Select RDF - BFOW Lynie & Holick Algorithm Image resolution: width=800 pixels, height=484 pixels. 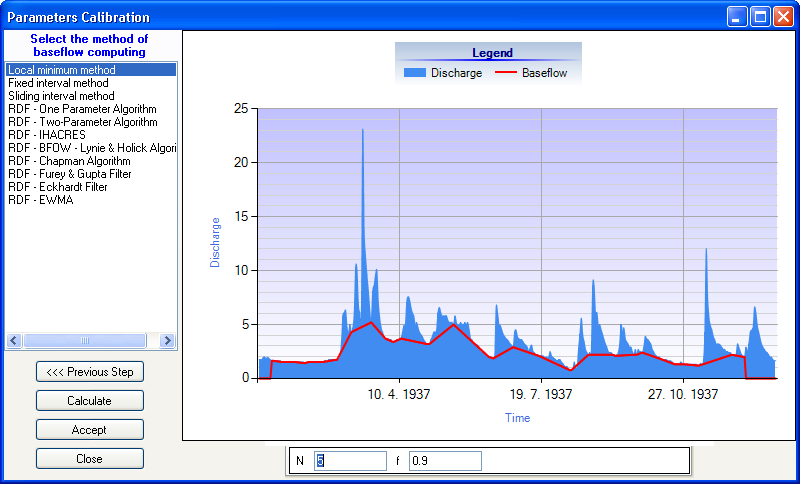[x=91, y=148]
